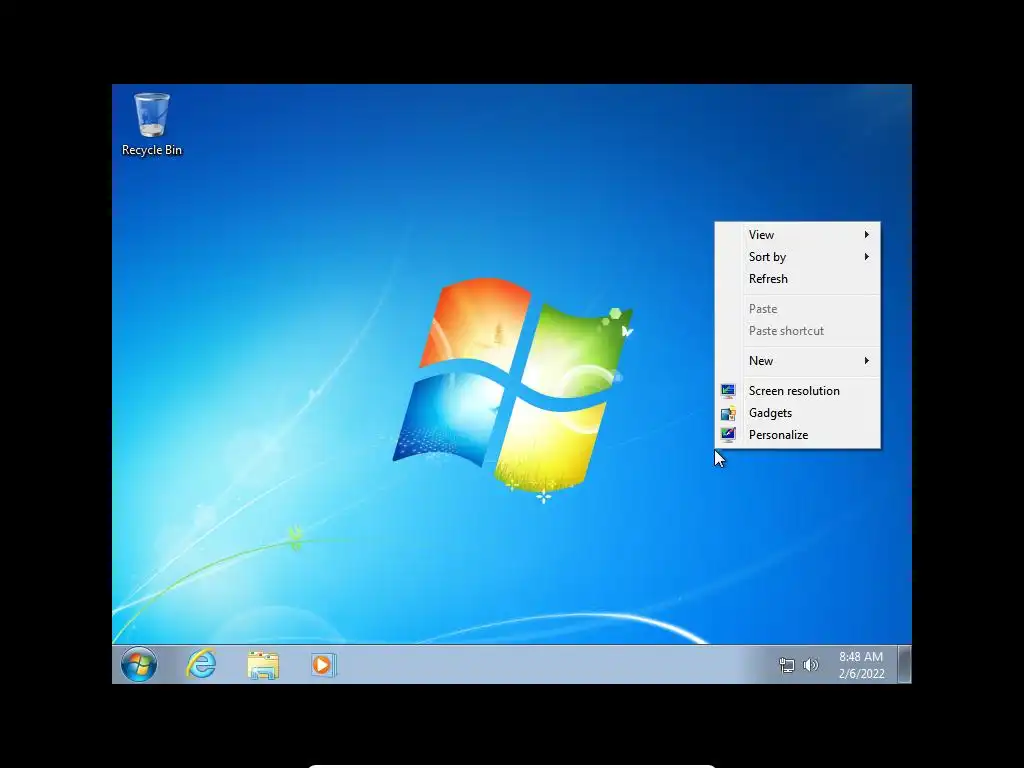Select the Recycle Bin label text

pyautogui.click(x=152, y=150)
